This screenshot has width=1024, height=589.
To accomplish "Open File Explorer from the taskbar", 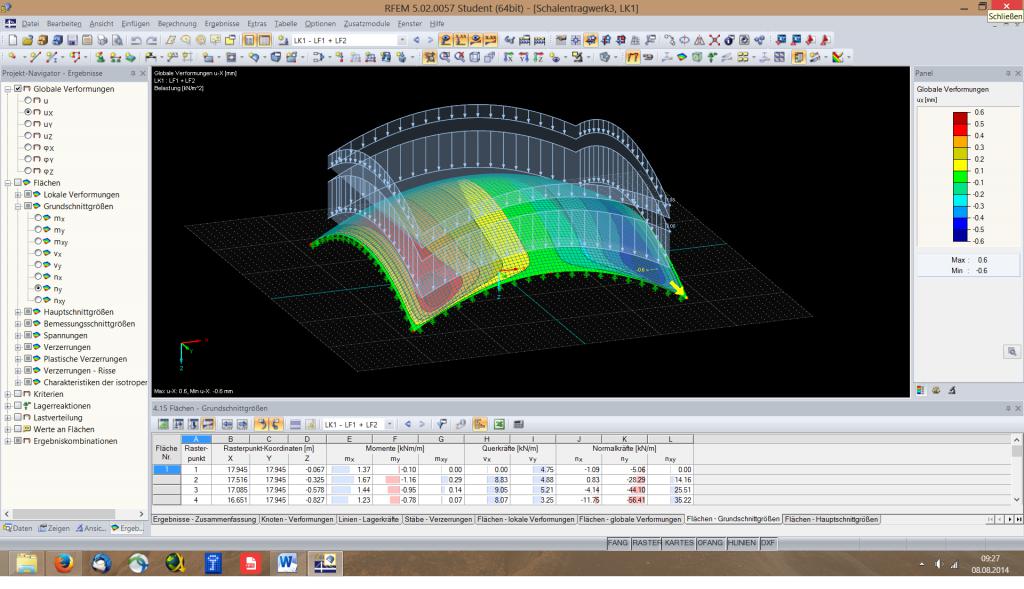I will click(x=27, y=563).
